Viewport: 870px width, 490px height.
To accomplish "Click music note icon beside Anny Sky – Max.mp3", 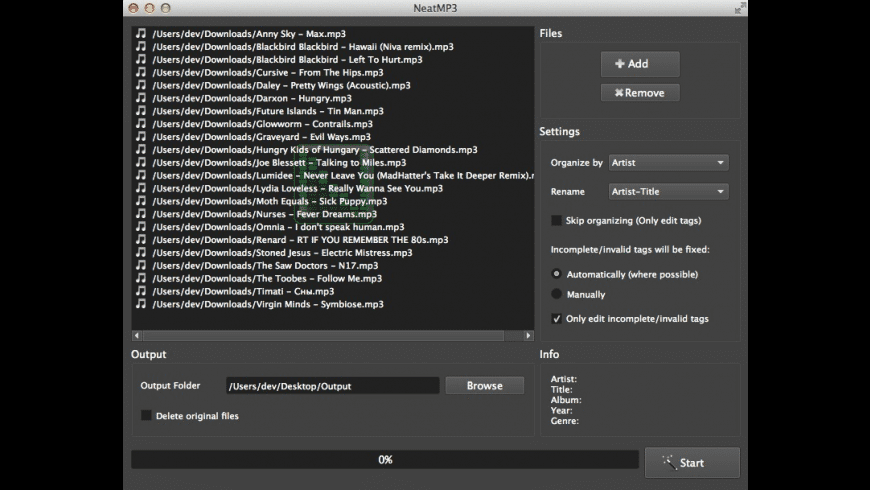I will tap(141, 33).
